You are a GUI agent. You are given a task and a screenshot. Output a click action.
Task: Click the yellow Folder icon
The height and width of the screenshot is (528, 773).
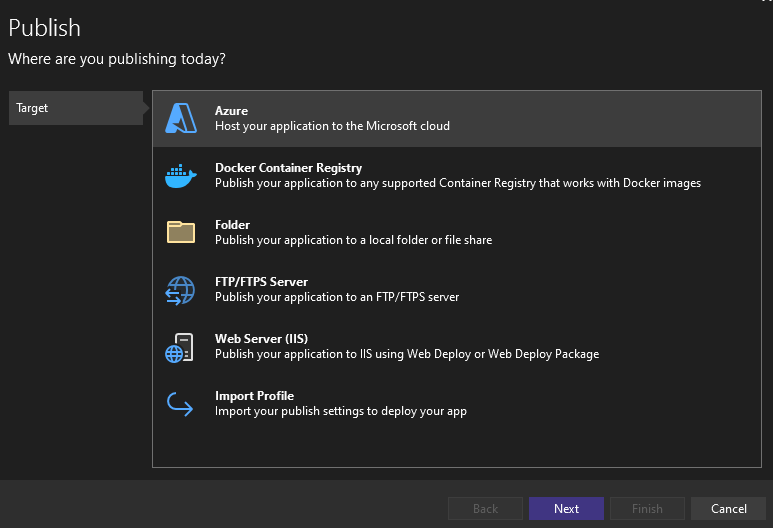point(181,232)
